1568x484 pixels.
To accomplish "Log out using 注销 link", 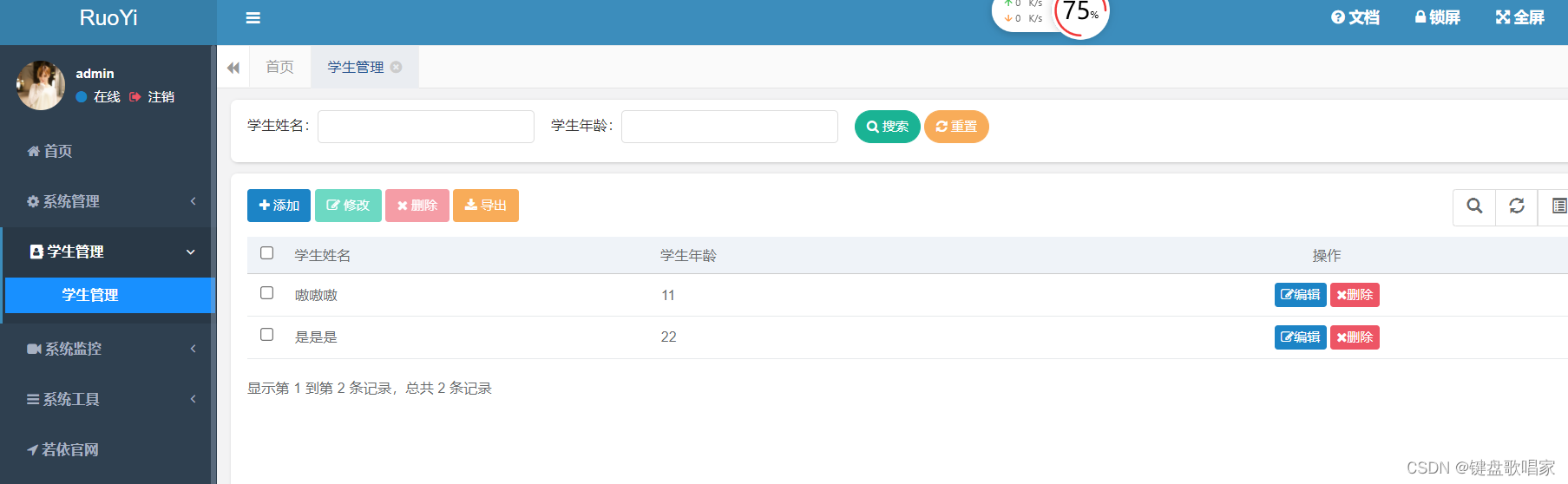I will tap(153, 97).
